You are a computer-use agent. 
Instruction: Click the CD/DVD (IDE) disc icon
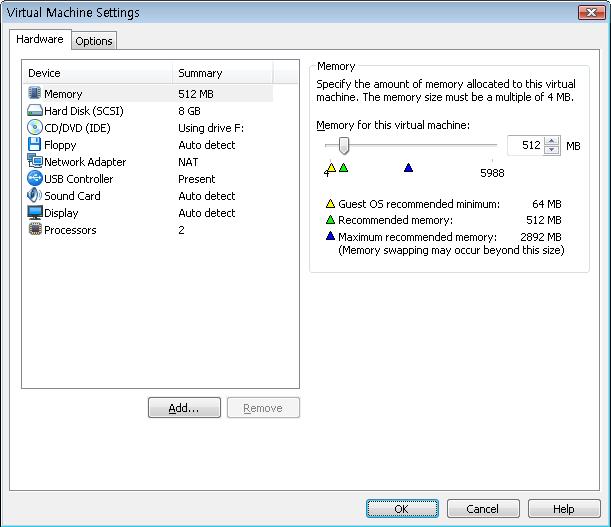coord(34,127)
